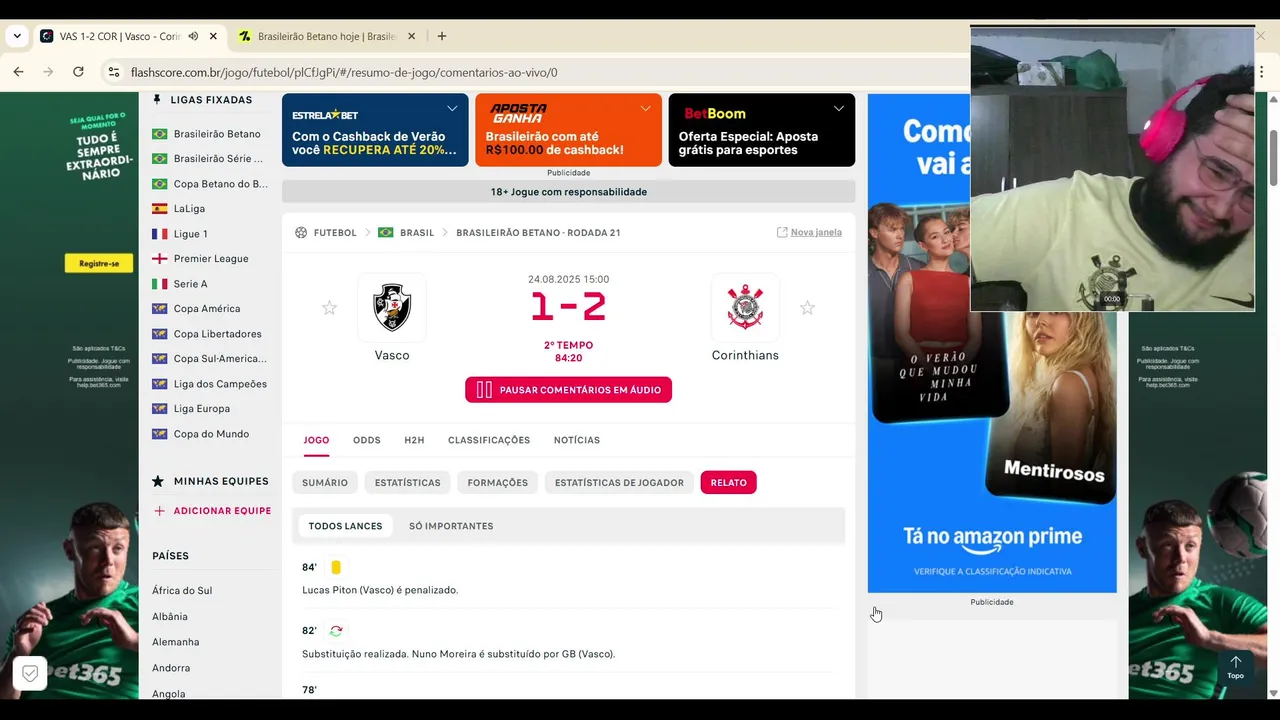The width and height of the screenshot is (1280, 720).
Task: Expand the EstrelaBet ad chevron
Action: [452, 108]
